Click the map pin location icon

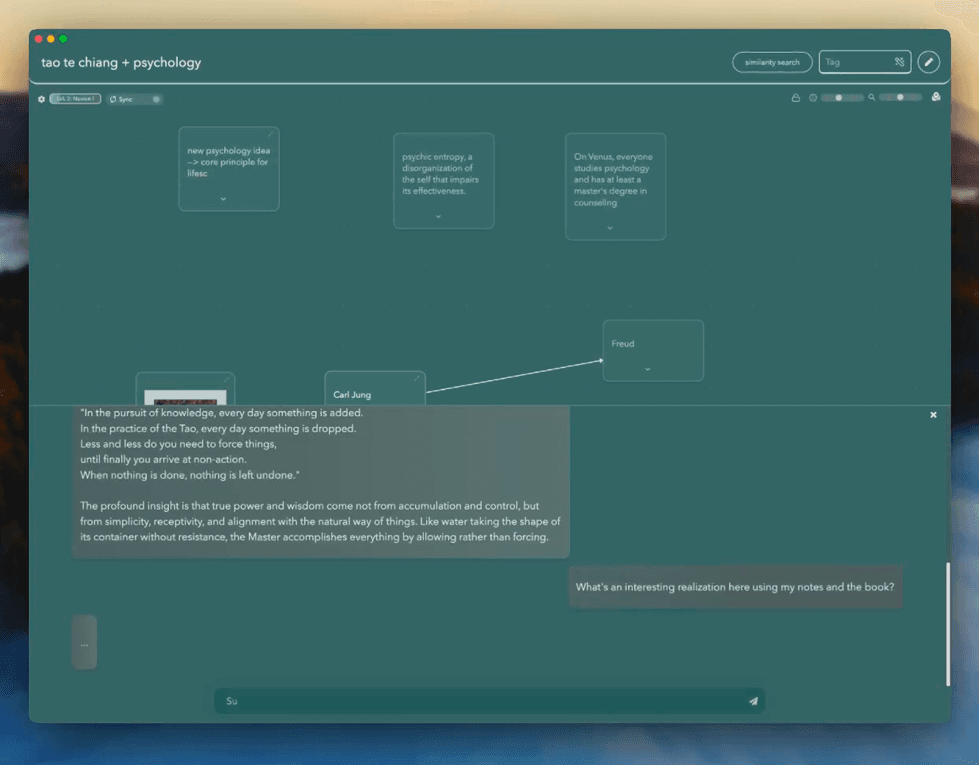(936, 97)
